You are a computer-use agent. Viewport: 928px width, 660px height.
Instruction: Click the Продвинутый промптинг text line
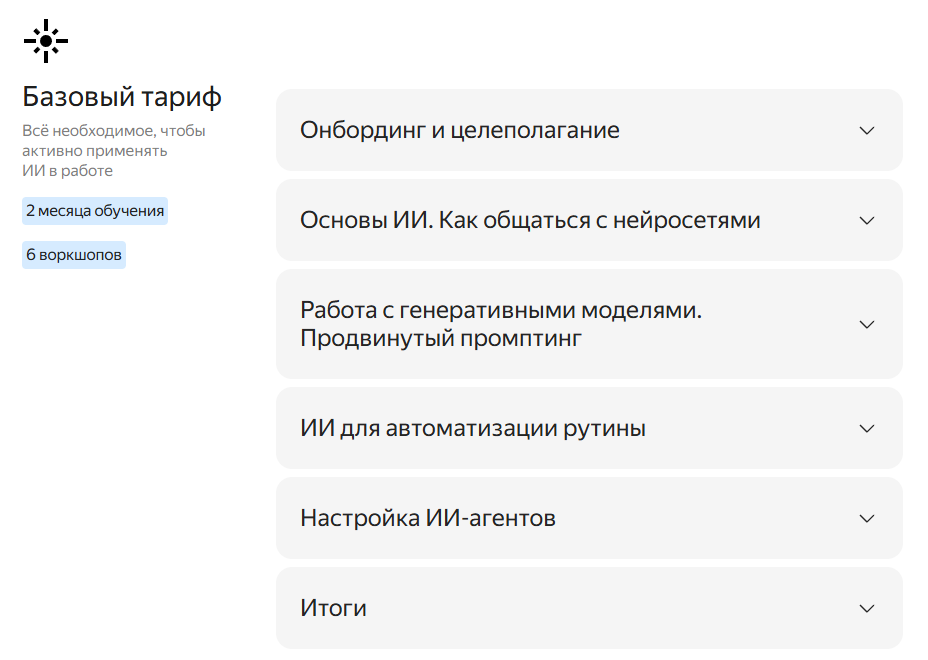tap(441, 339)
